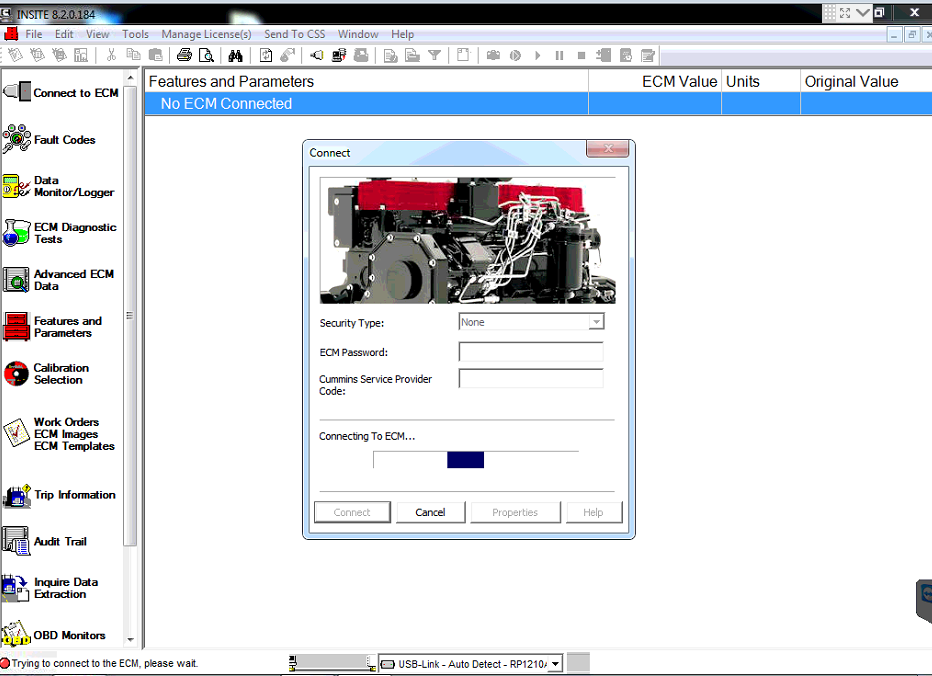Click the Cut scissors toolbar icon

(x=111, y=55)
